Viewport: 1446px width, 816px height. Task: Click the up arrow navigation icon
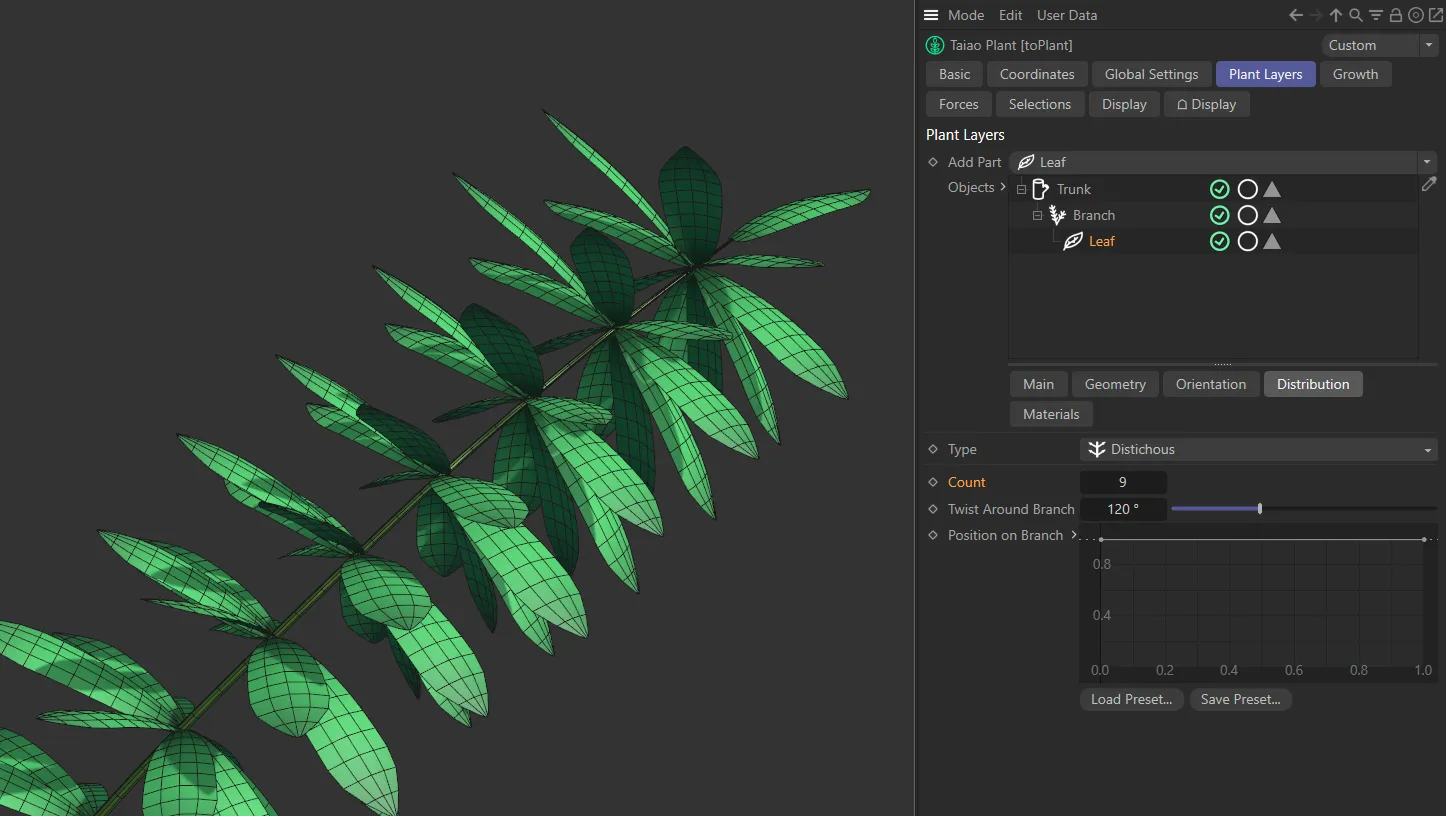(x=1336, y=15)
